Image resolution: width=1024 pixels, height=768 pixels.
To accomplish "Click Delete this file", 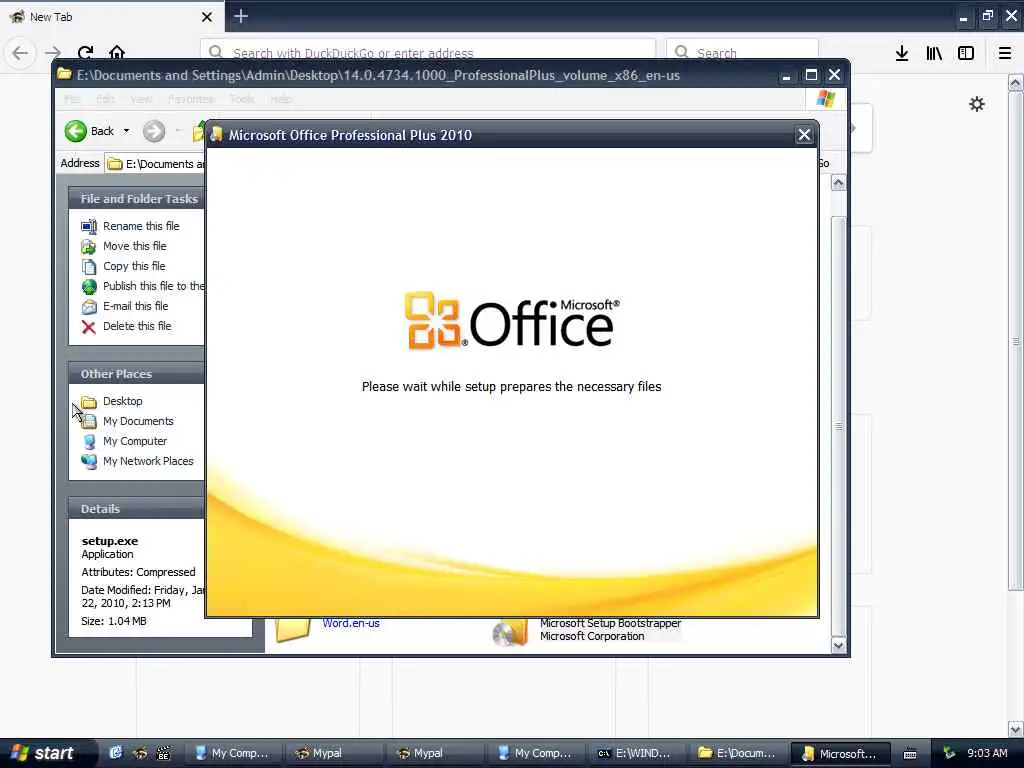I will tap(136, 326).
